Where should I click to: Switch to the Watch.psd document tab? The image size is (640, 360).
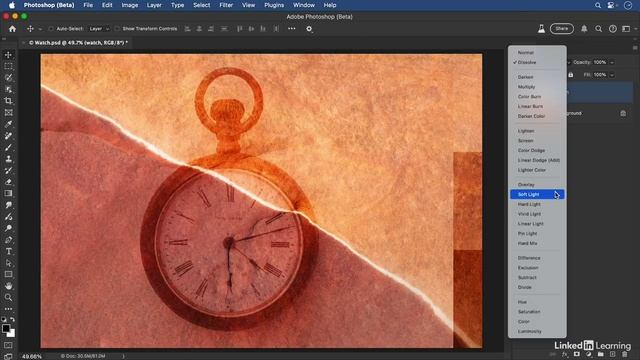pos(78,42)
